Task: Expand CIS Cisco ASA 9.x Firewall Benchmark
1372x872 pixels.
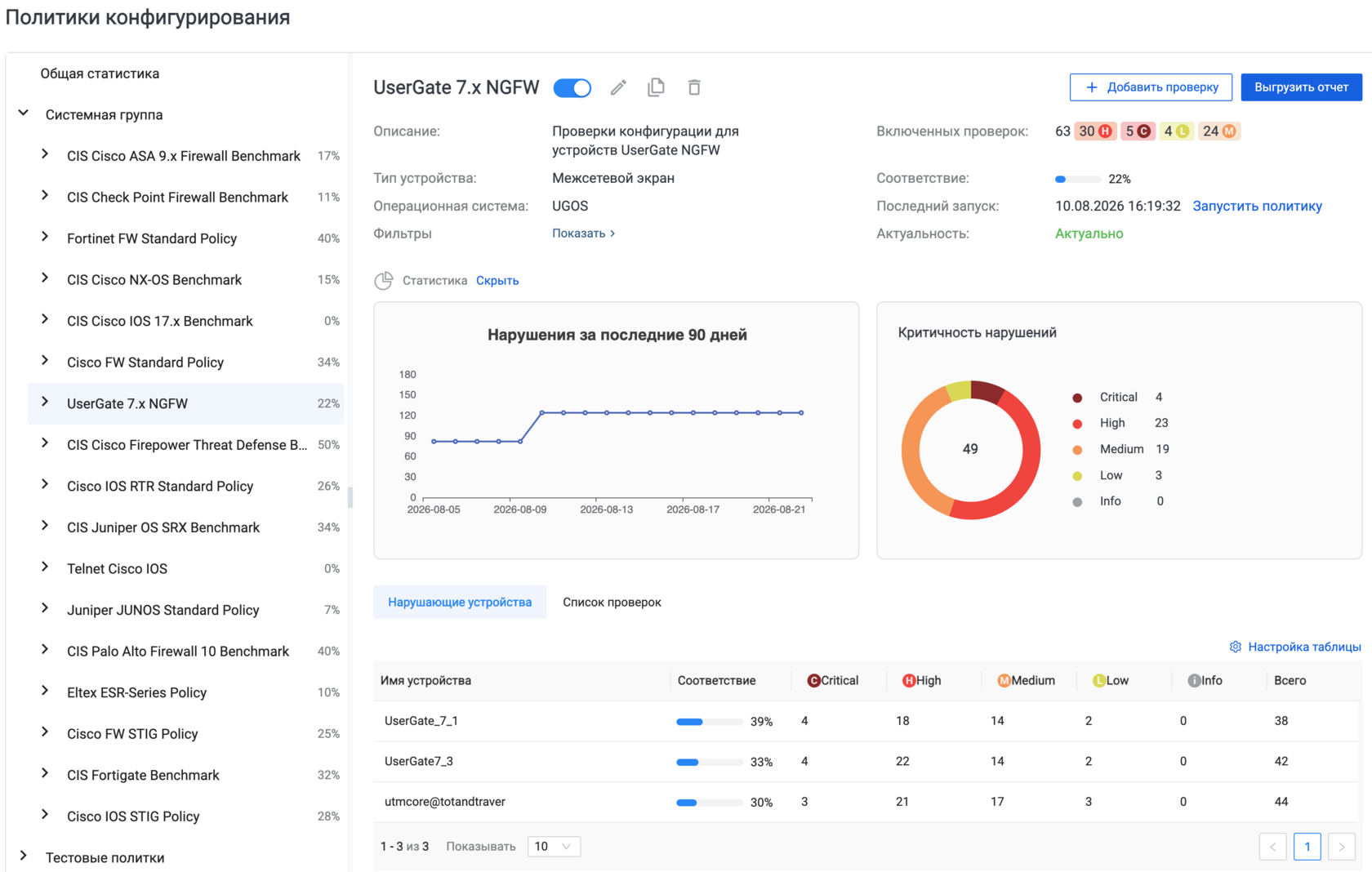Action: (45, 154)
